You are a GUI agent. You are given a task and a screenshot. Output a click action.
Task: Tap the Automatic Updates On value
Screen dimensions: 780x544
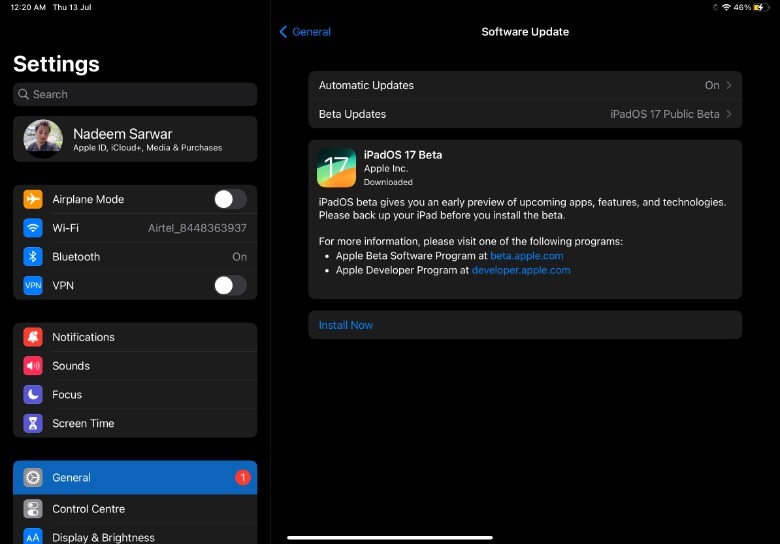712,86
